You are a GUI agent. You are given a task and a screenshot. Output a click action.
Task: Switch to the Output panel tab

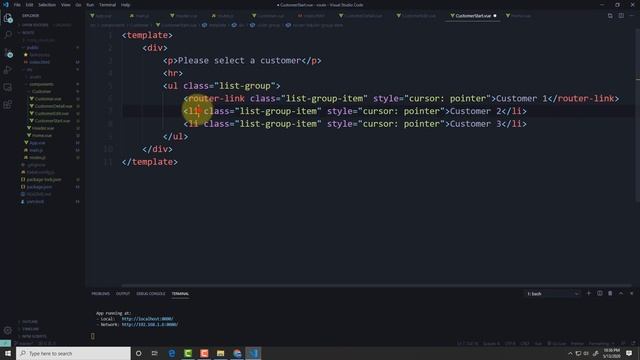click(122, 293)
